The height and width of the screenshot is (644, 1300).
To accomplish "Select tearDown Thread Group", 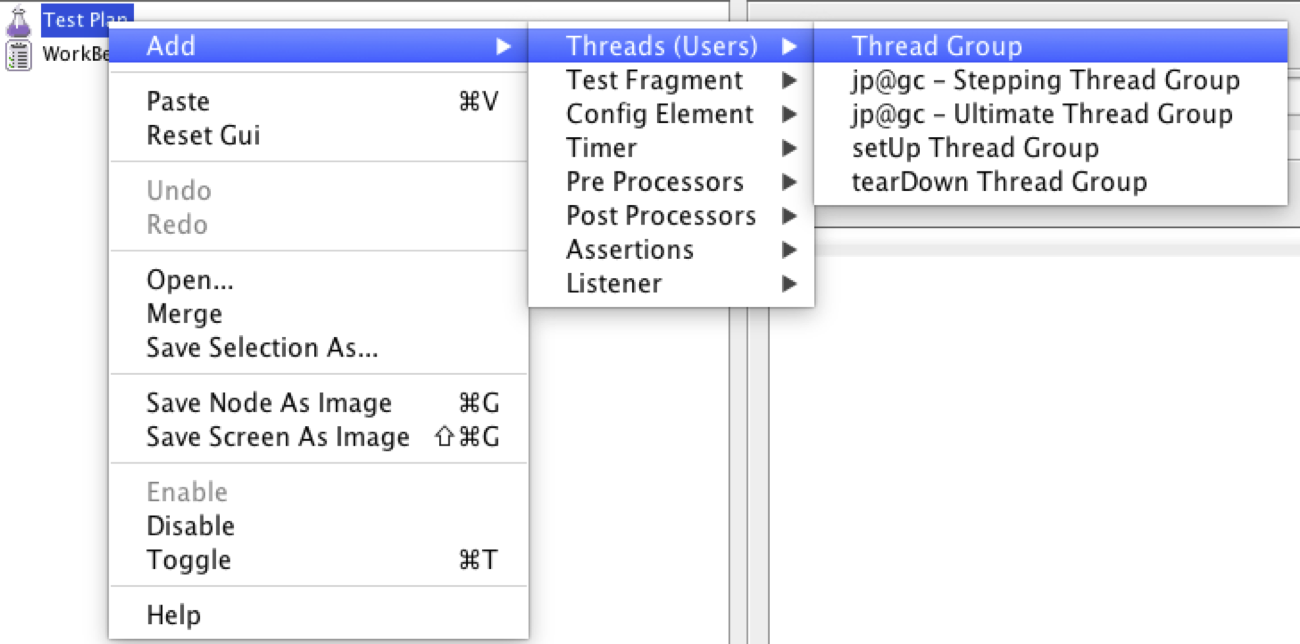I will click(999, 183).
